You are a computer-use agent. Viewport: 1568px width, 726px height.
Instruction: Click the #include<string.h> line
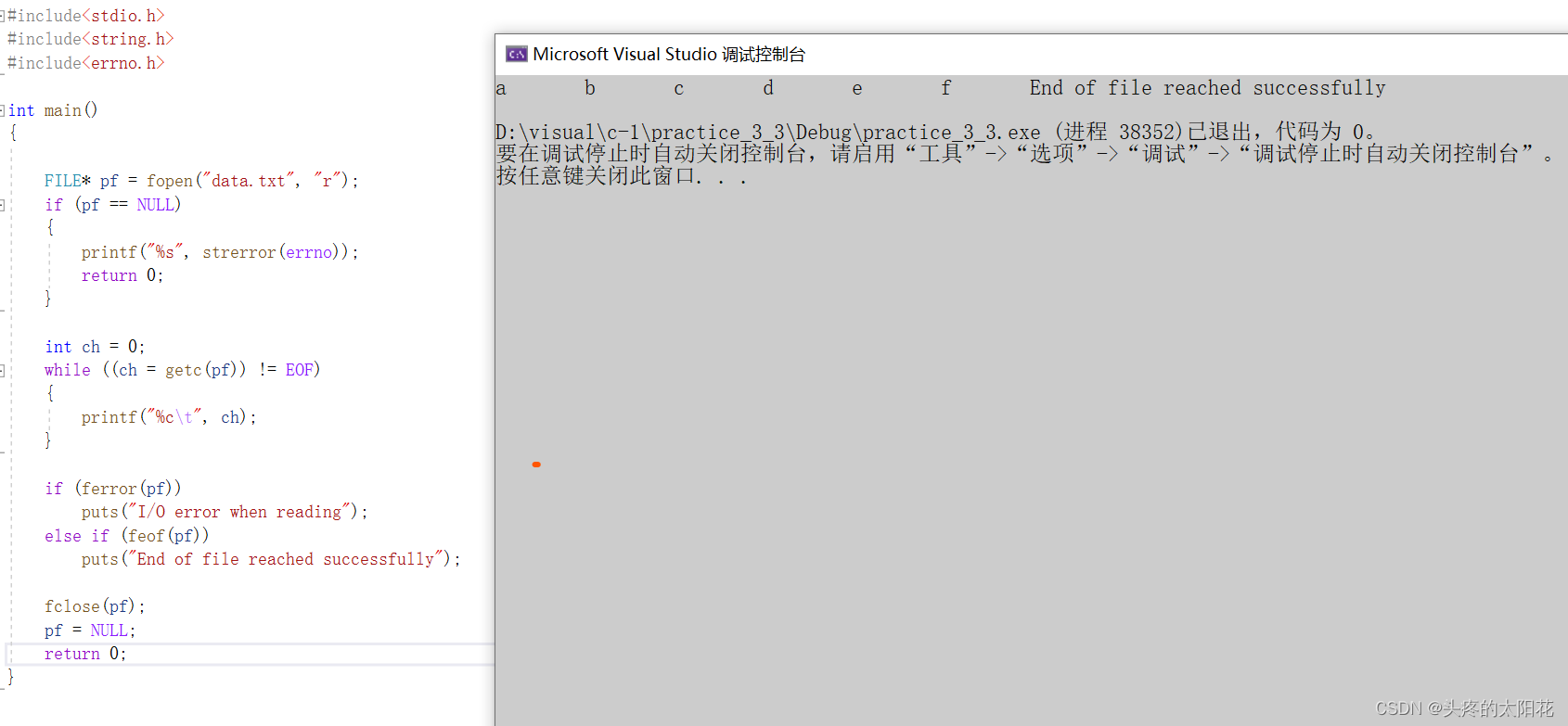point(91,39)
